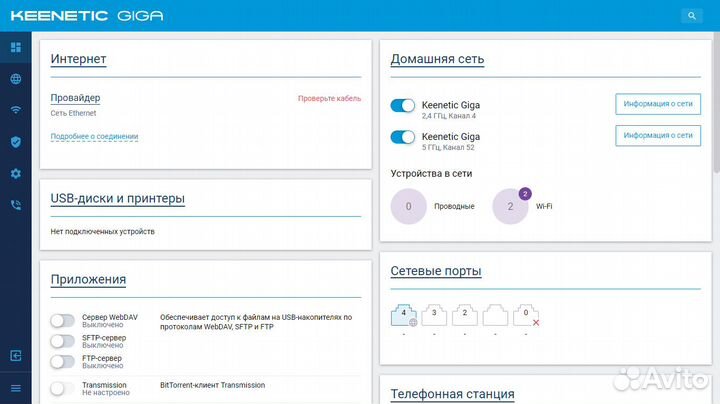Click the 2,4 ГГц, Канал 4 text
Screen dimensions: 720x404
point(449,116)
